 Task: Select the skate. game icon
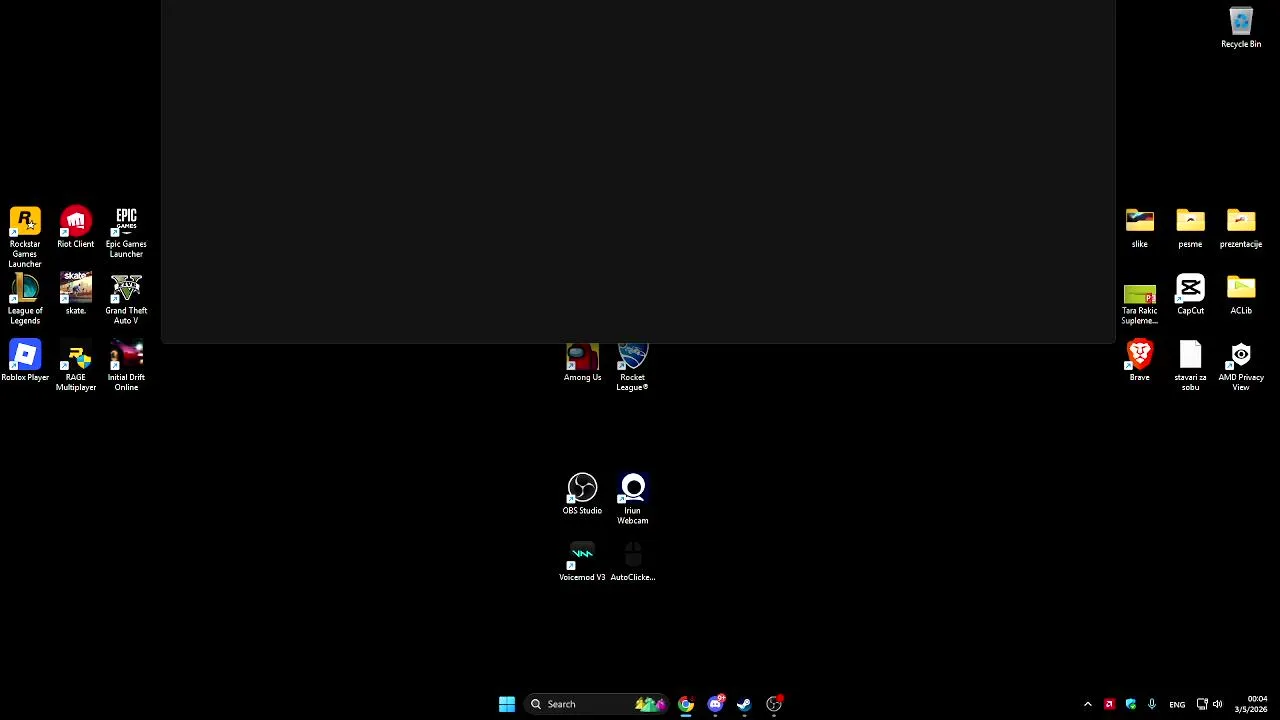tap(76, 295)
